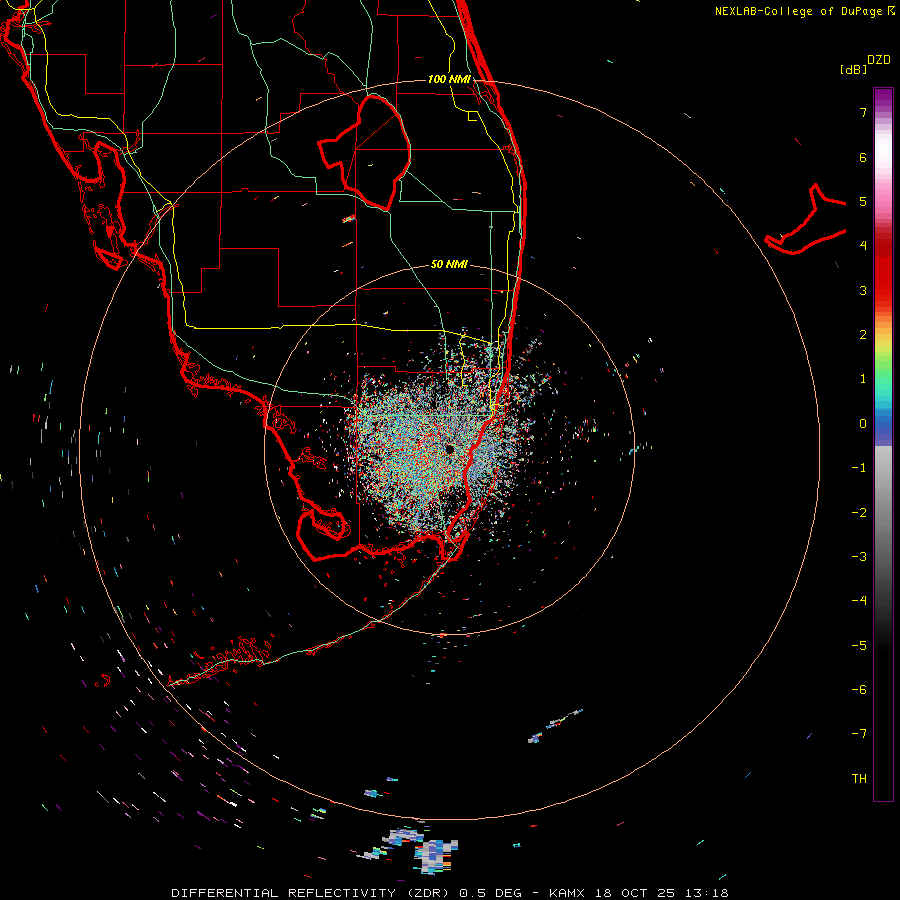The height and width of the screenshot is (900, 900).
Task: Click the "-7" value on the color scale
Action: (x=859, y=734)
